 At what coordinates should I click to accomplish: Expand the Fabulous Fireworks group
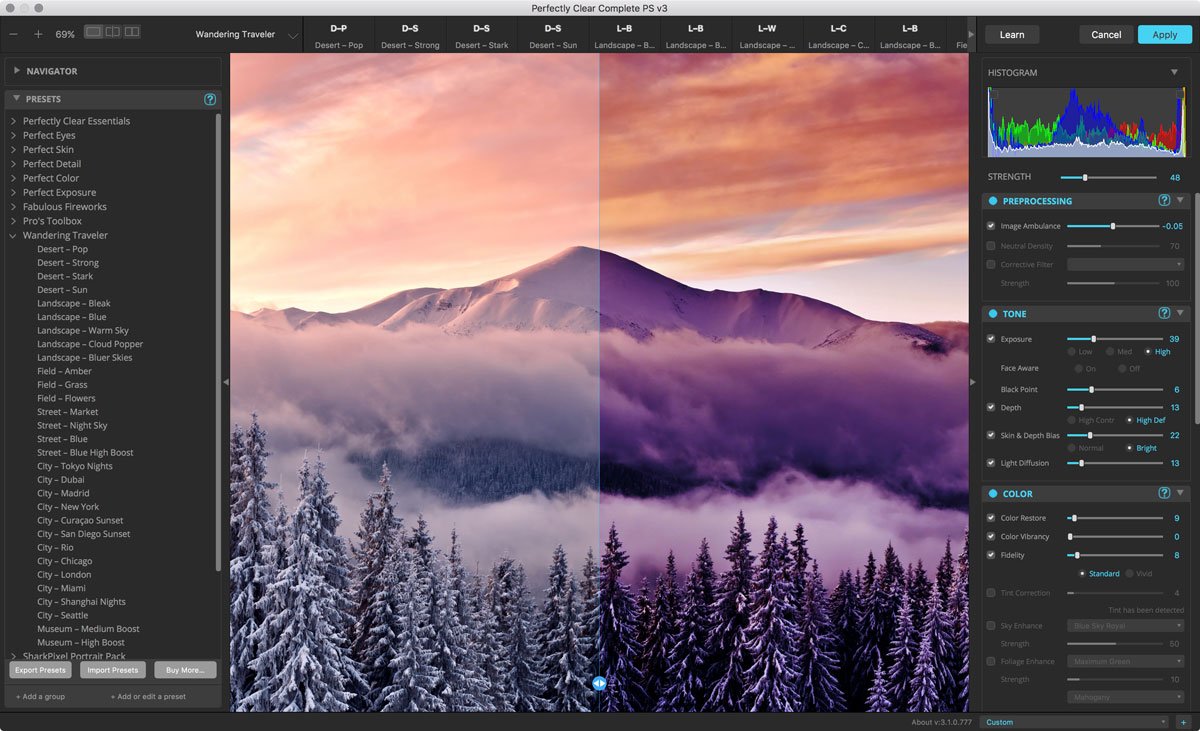pos(13,207)
